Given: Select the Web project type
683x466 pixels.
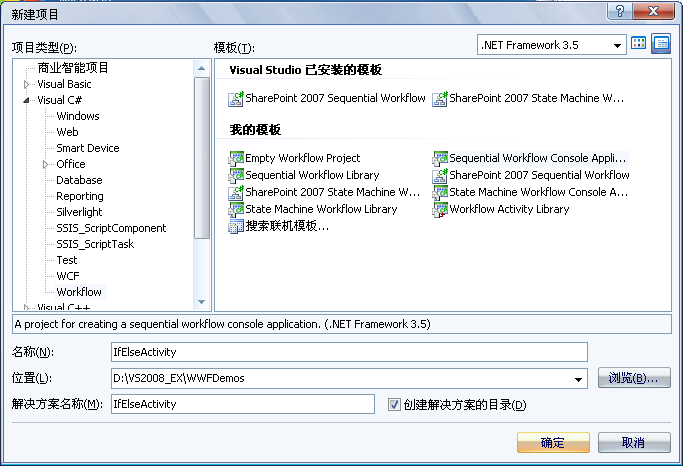Looking at the screenshot, I should click(x=67, y=132).
